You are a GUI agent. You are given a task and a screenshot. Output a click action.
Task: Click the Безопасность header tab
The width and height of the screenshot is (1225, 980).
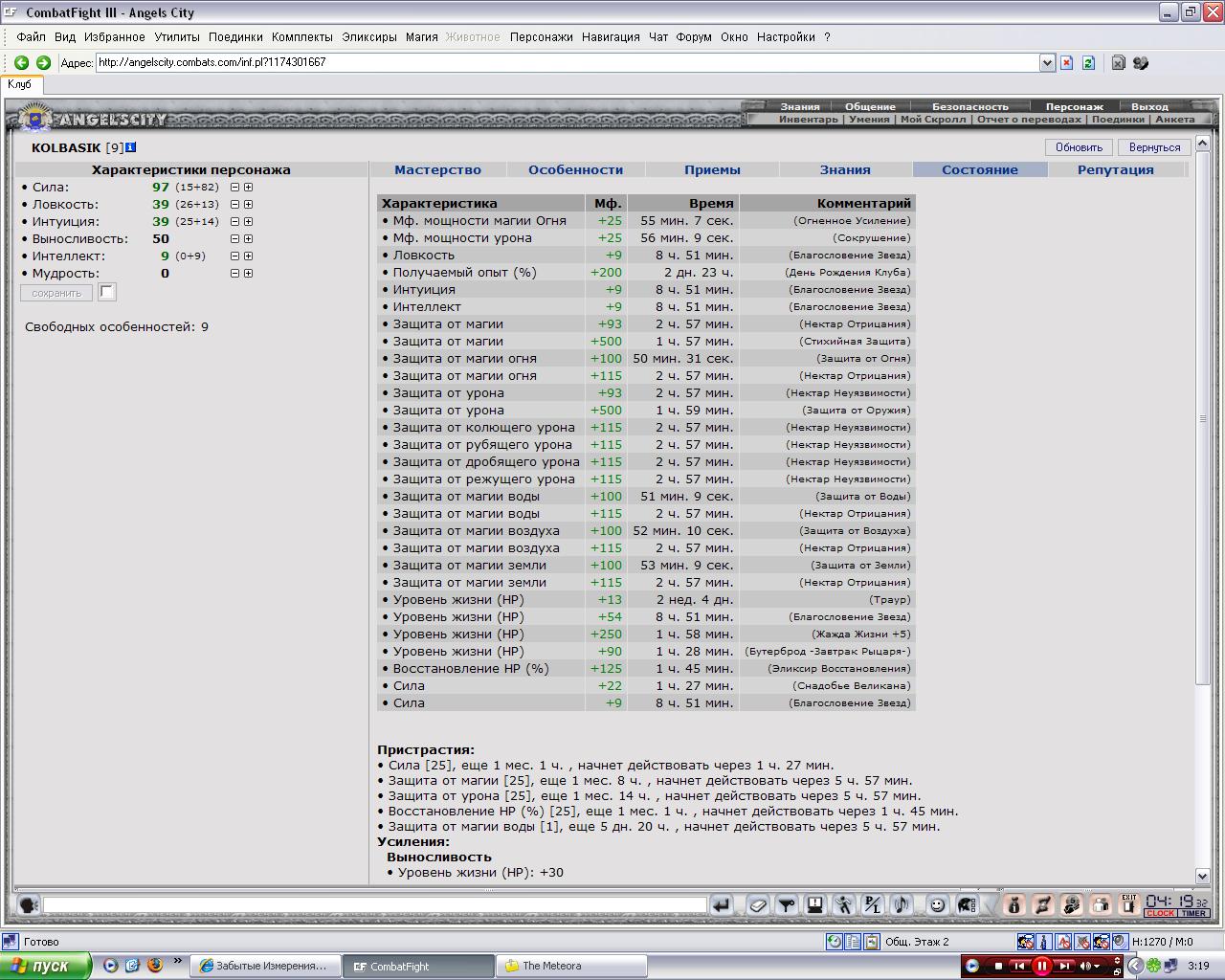pyautogui.click(x=970, y=107)
